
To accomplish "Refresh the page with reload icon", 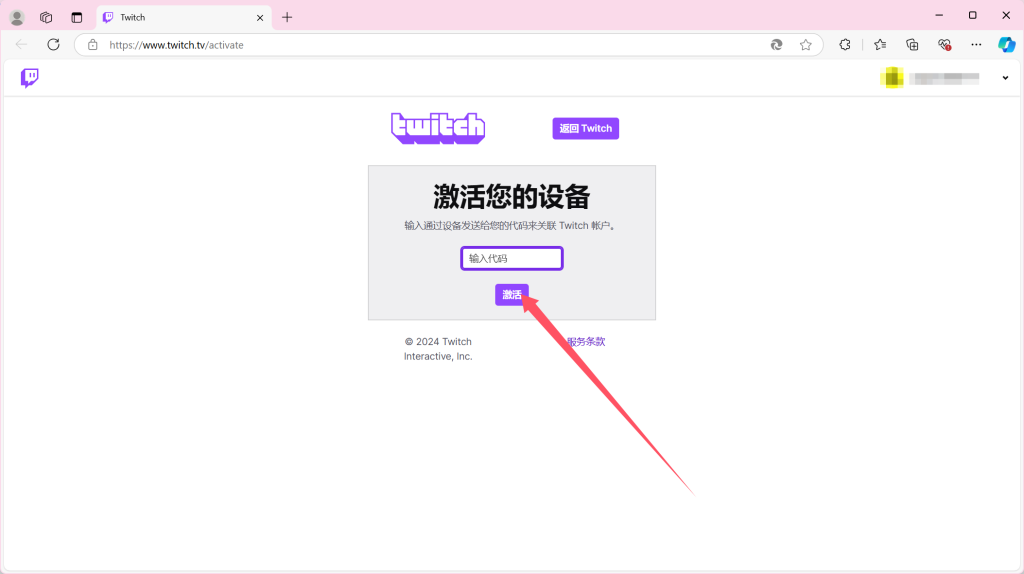I will pyautogui.click(x=54, y=44).
